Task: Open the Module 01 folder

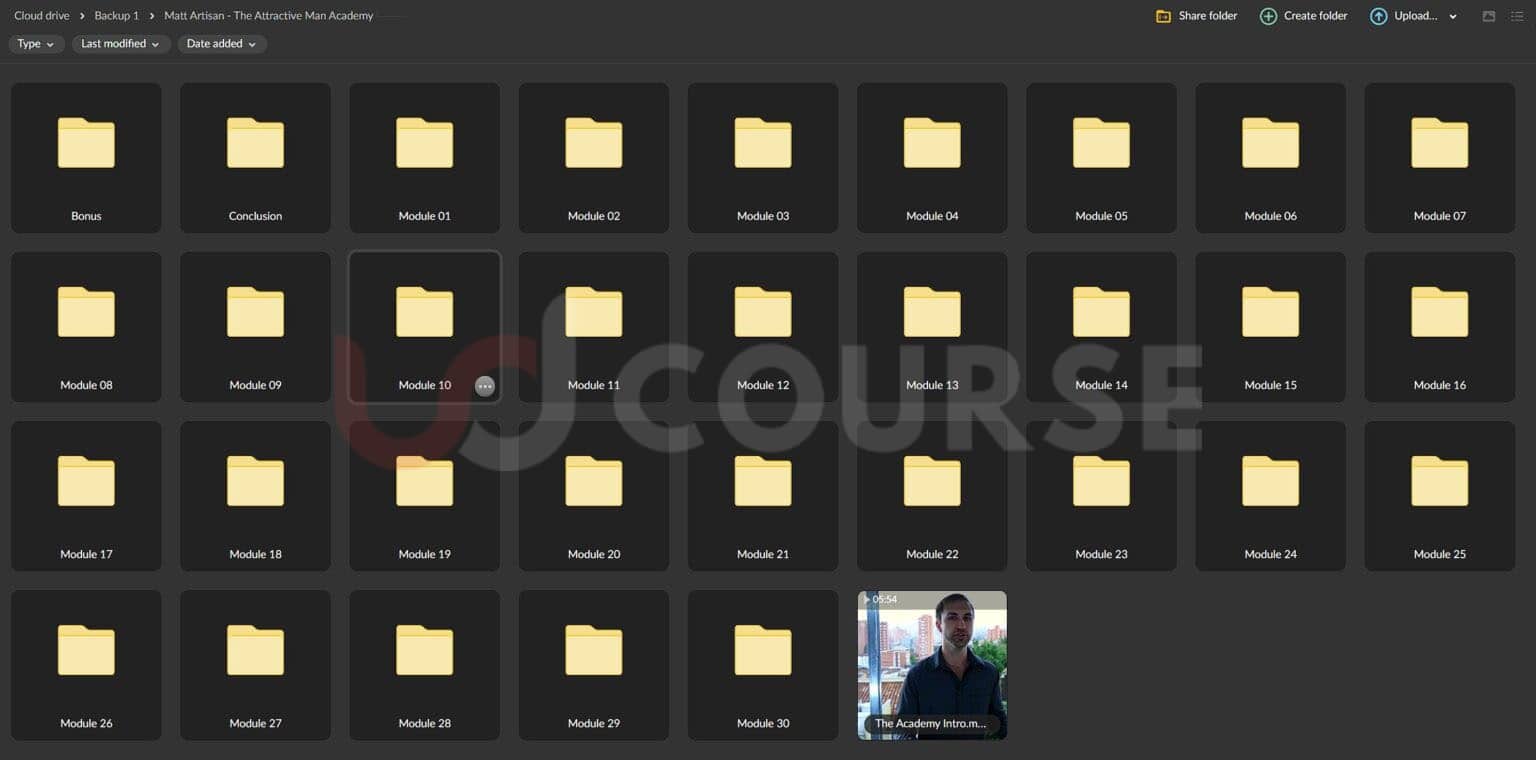Action: point(424,157)
